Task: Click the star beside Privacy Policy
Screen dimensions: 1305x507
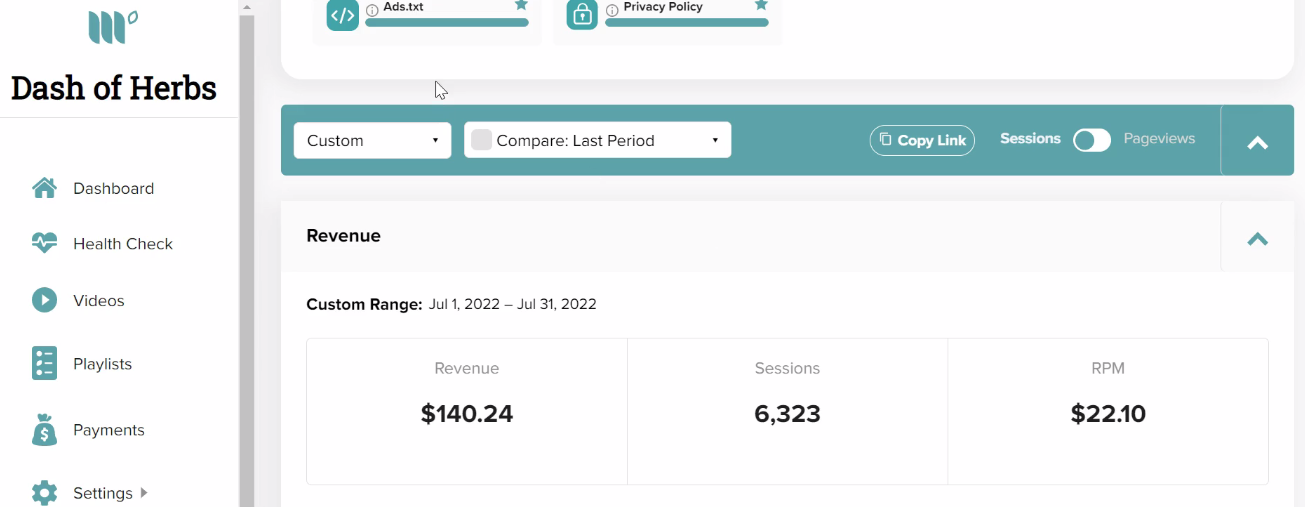Action: pyautogui.click(x=761, y=5)
